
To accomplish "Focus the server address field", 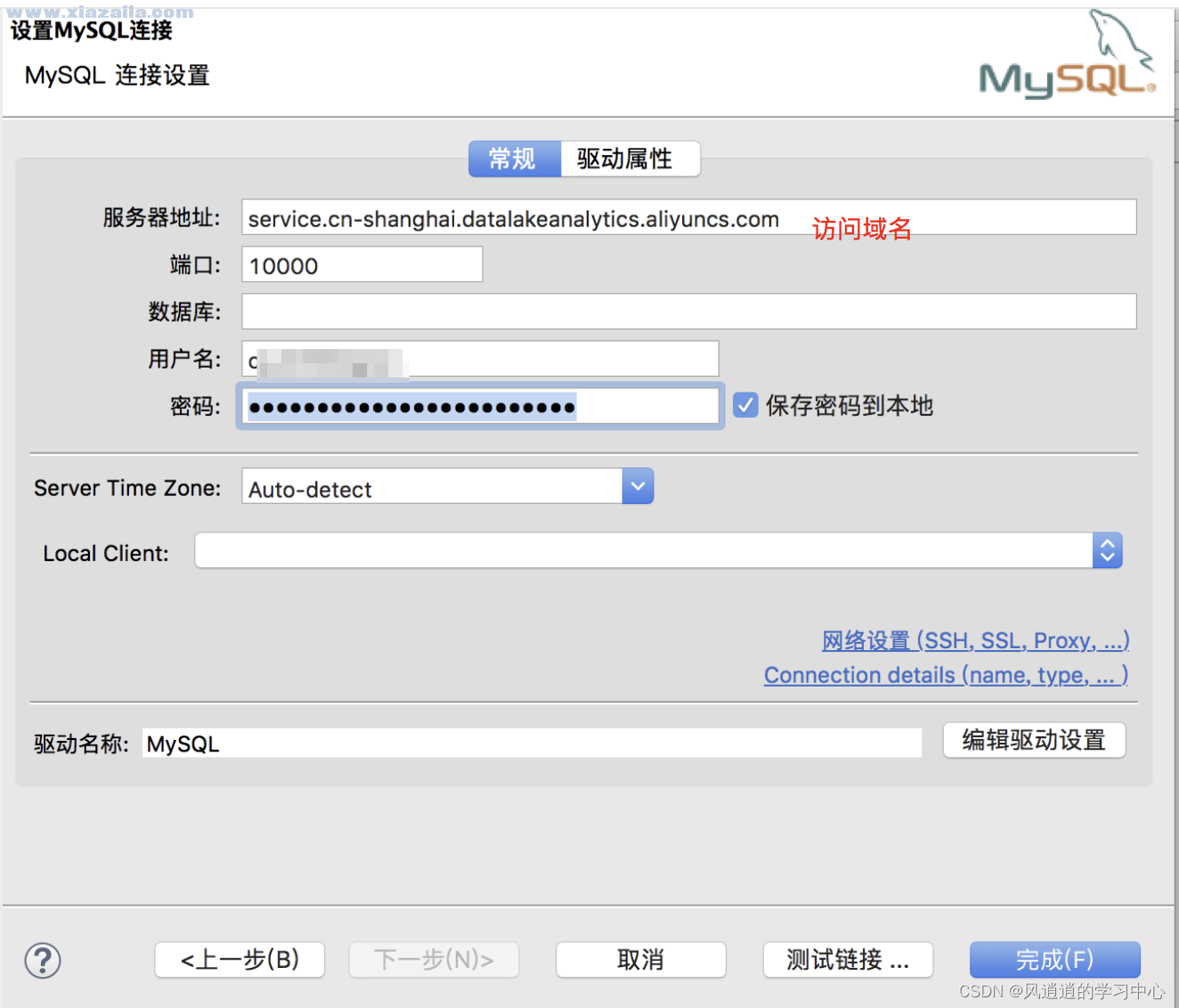I will [688, 217].
